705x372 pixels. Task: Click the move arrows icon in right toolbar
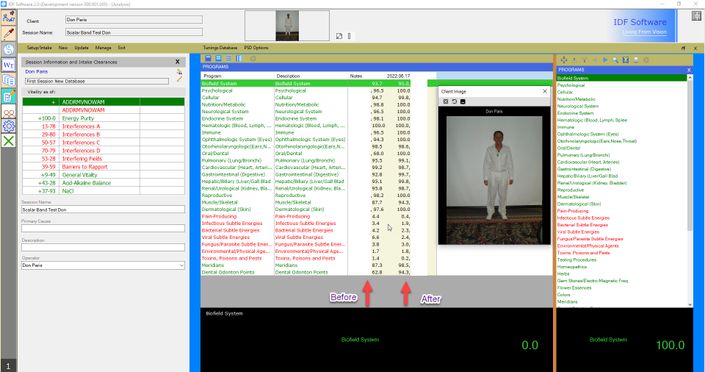(563, 60)
